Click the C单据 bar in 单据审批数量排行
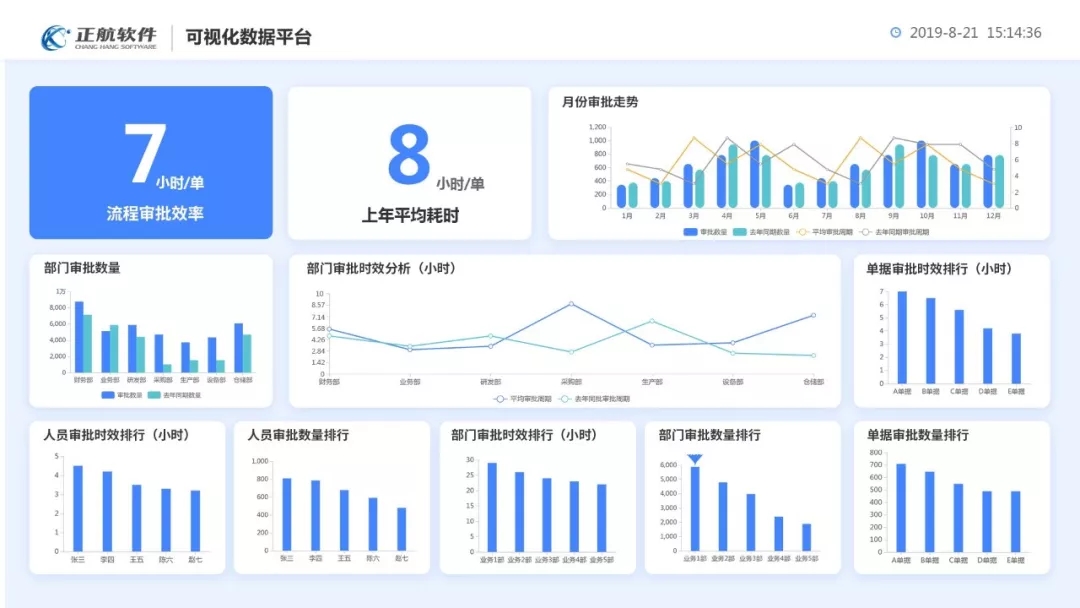The height and width of the screenshot is (608, 1080). coord(958,518)
